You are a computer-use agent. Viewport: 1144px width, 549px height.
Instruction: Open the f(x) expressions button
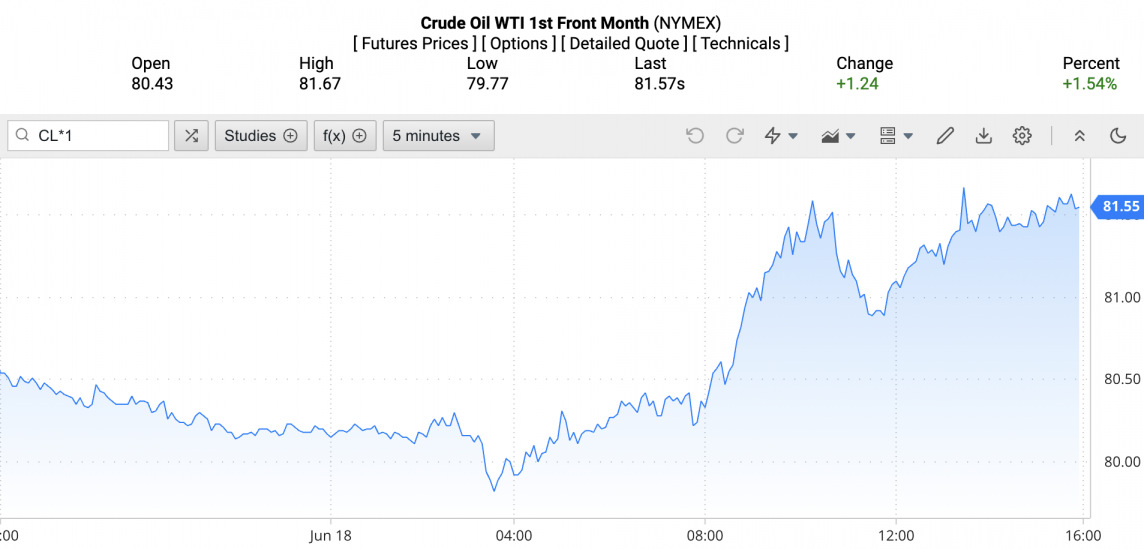click(x=345, y=136)
